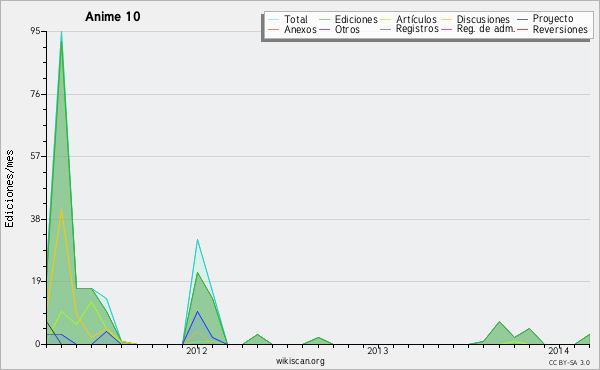Click the 2012 x-axis label
Image resolution: width=600 pixels, height=370 pixels.
click(197, 350)
